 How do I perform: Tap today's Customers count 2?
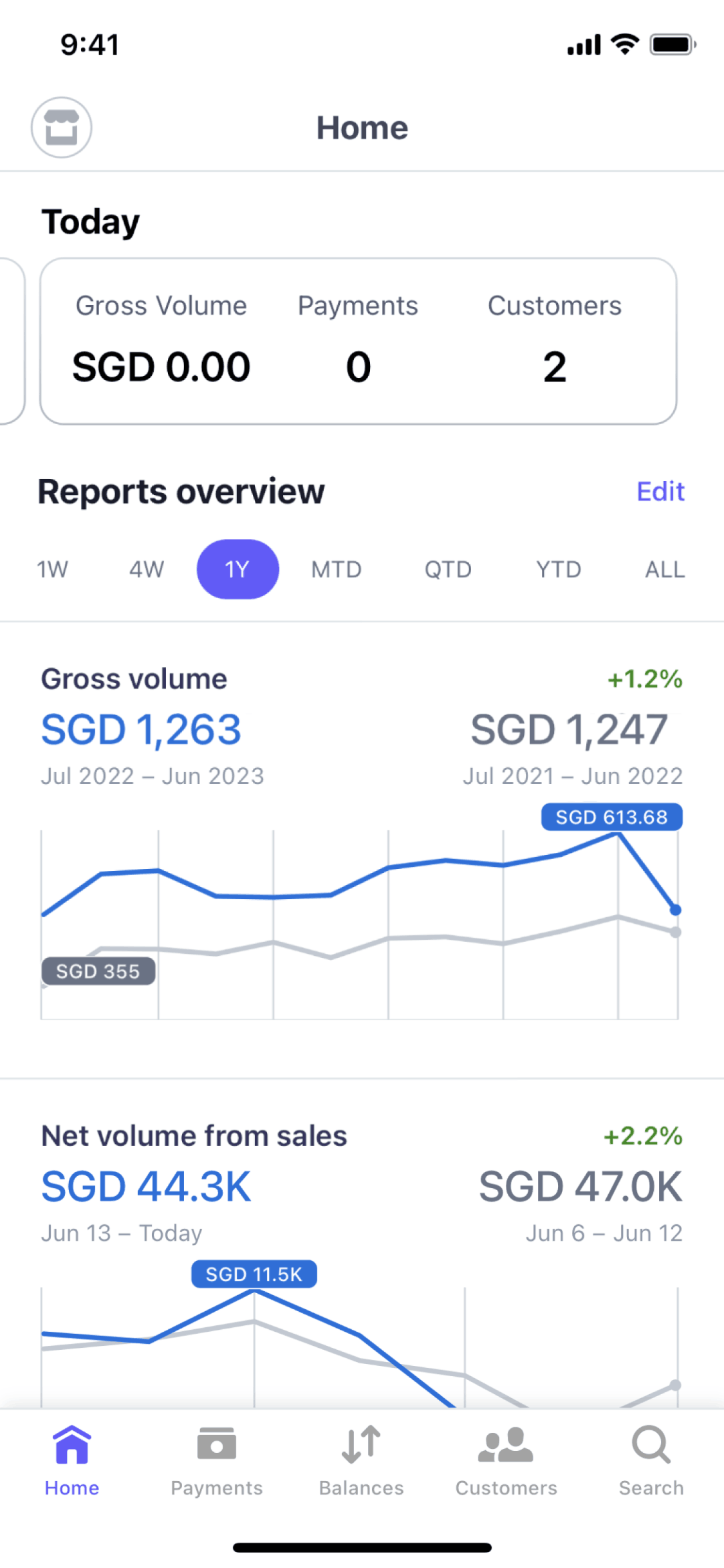[555, 367]
